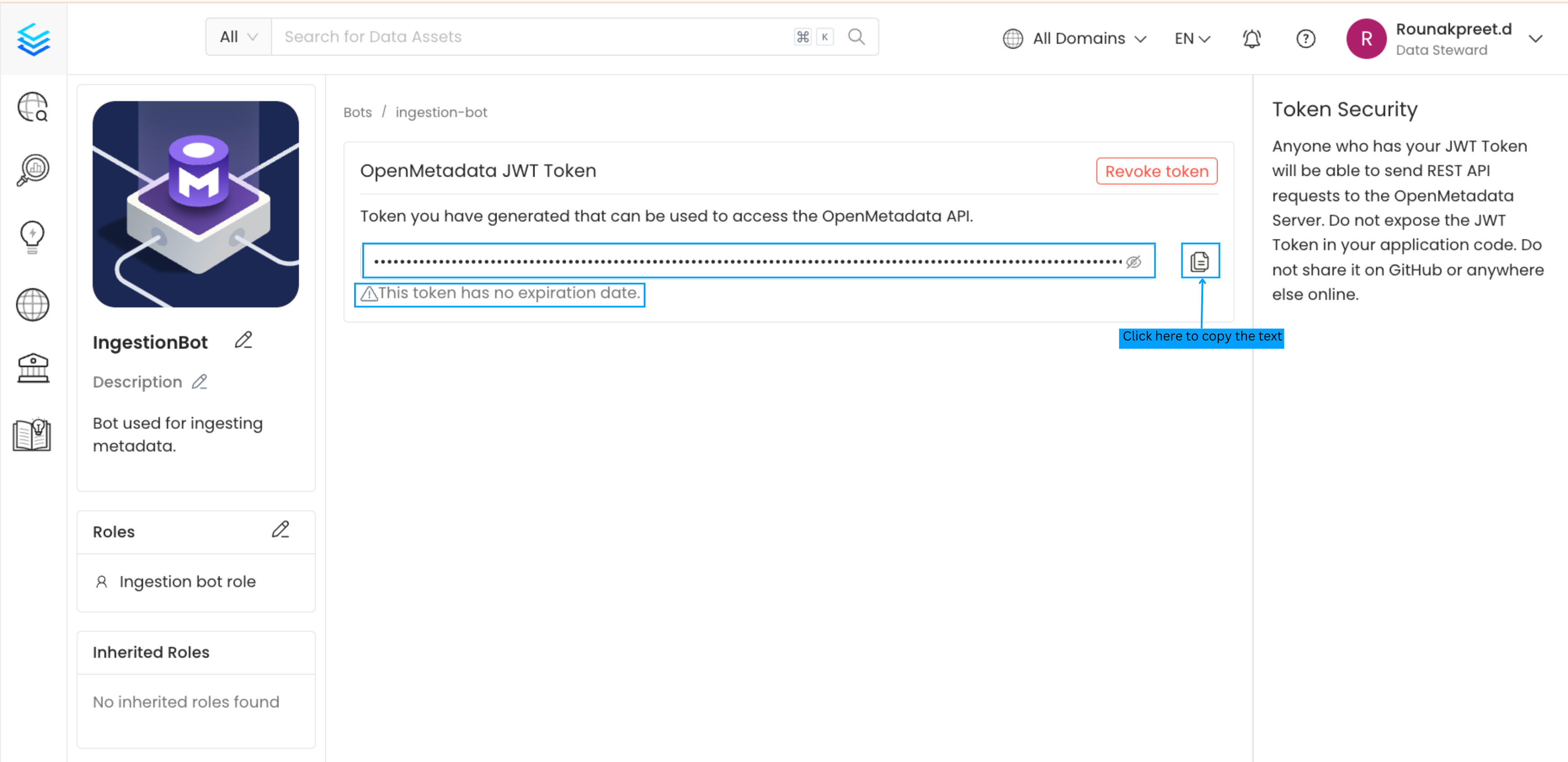Click the Revoke token button

click(1156, 171)
